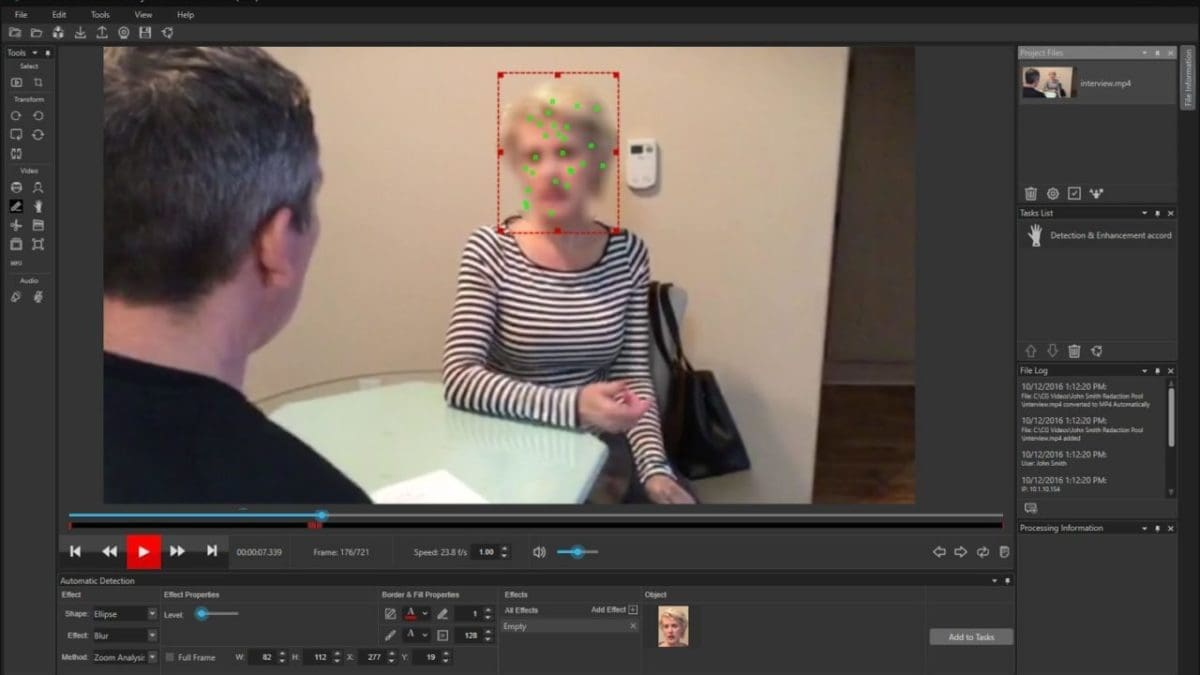Screen dimensions: 1200x675
Task: Move the task up in the Tasks List
Action: point(1031,351)
